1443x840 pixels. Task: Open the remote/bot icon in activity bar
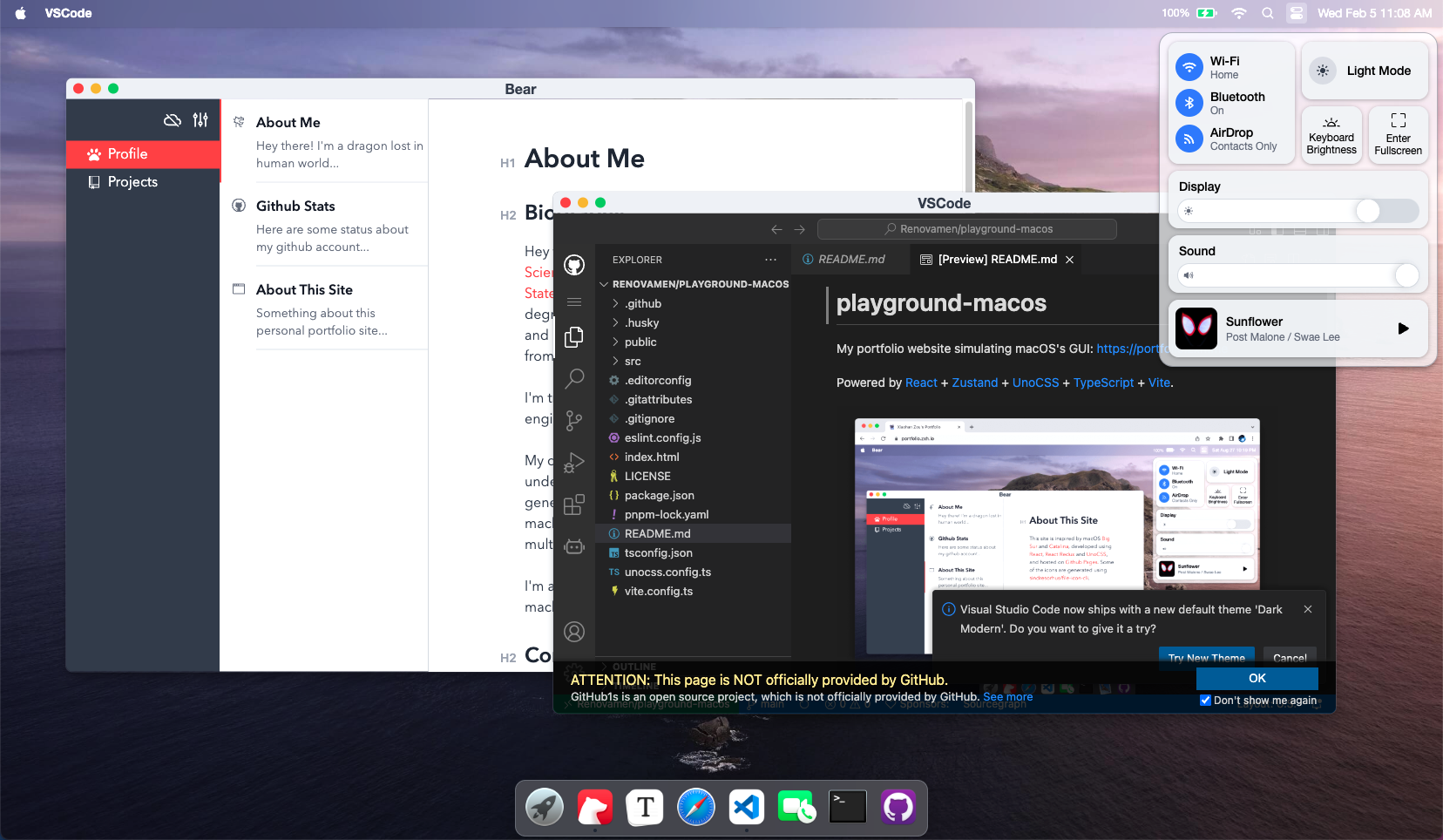click(574, 546)
